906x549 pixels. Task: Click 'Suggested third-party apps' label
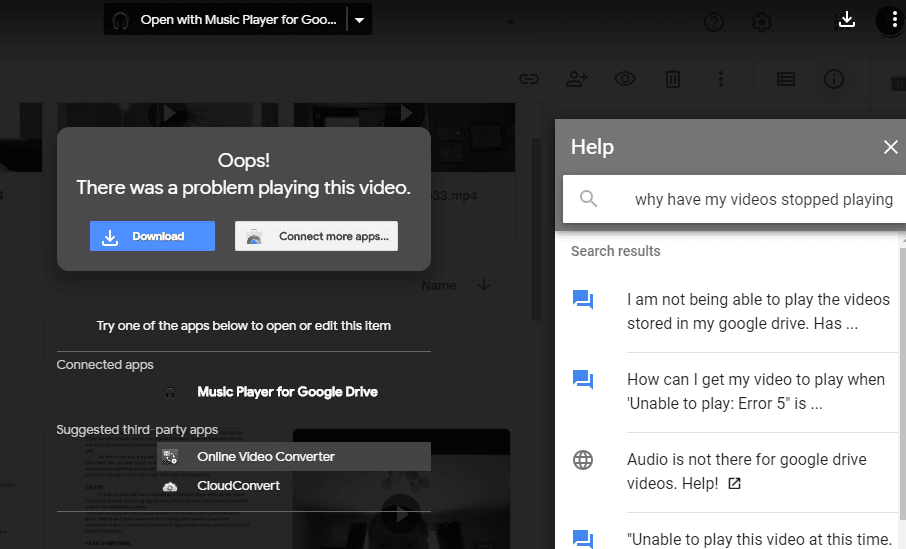click(x=137, y=430)
